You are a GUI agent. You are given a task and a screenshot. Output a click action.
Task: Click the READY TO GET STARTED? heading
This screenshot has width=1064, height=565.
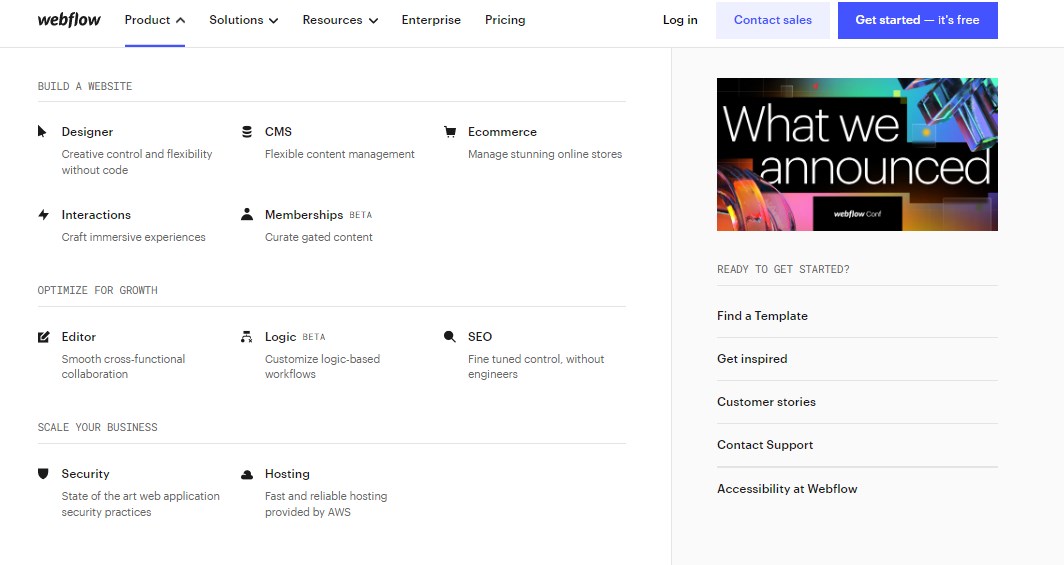(x=783, y=269)
